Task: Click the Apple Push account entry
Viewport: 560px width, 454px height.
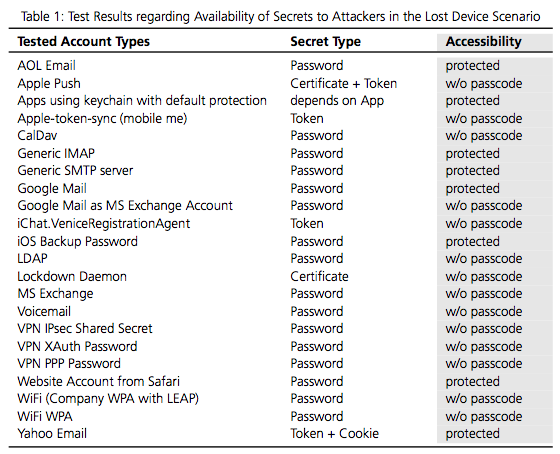Action: tap(49, 83)
